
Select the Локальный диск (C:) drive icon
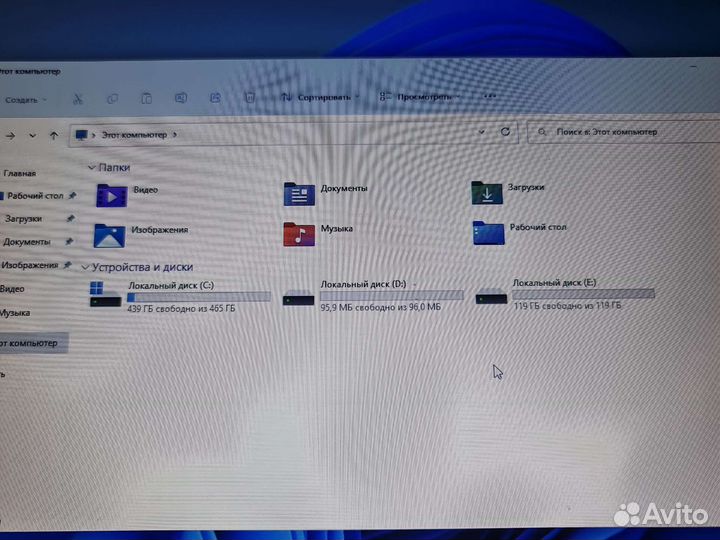pos(105,295)
